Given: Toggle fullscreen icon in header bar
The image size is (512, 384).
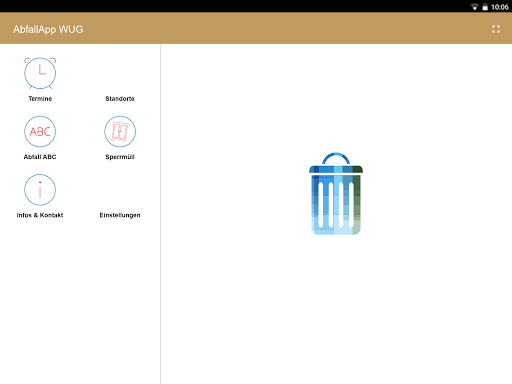Looking at the screenshot, I should point(496,29).
